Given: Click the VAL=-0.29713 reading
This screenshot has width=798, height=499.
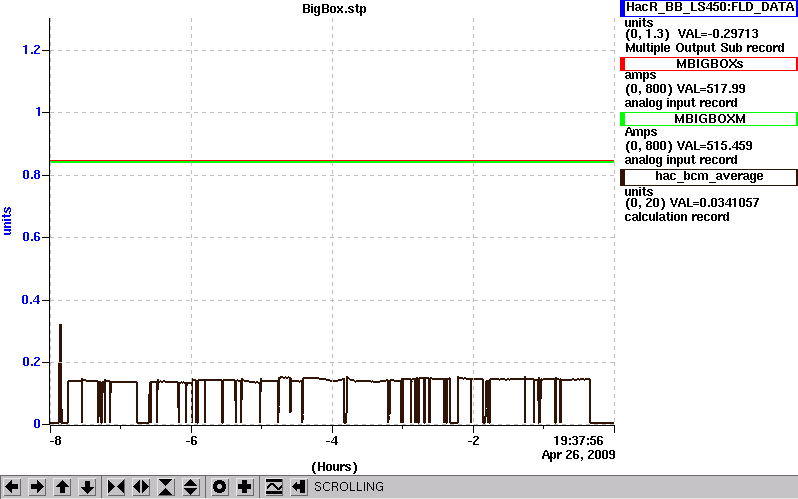Looking at the screenshot, I should pyautogui.click(x=718, y=34).
